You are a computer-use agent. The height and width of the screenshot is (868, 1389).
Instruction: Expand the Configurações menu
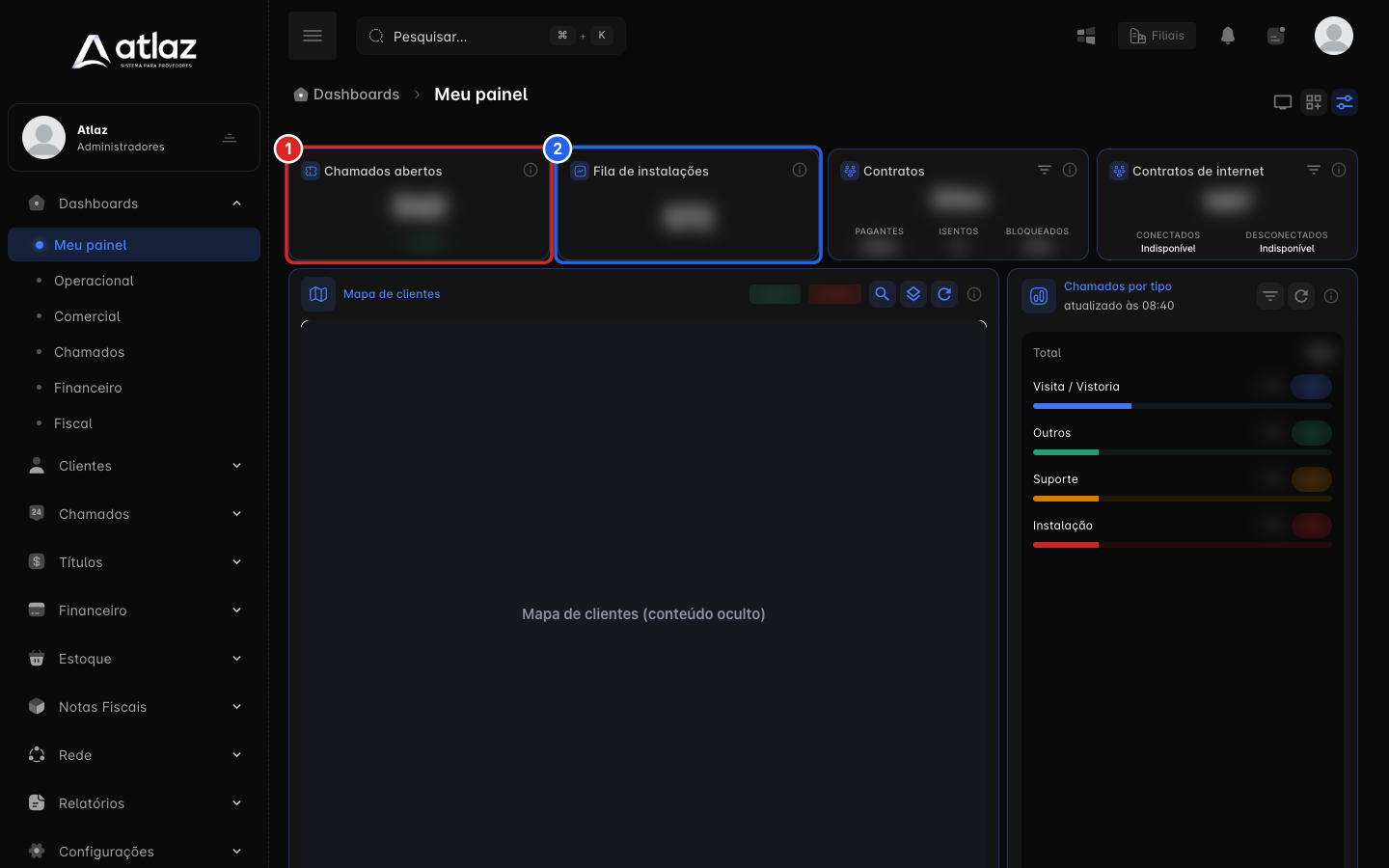134,852
